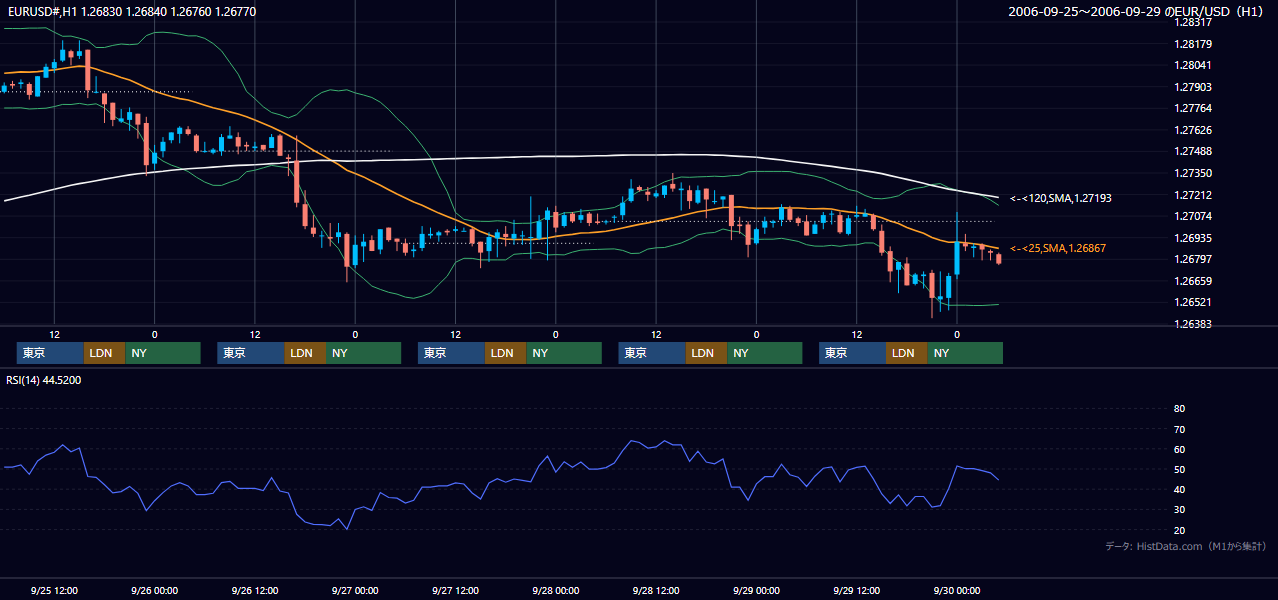Select the 9/29 12:00 time axis label
1278x600 pixels.
point(857,590)
